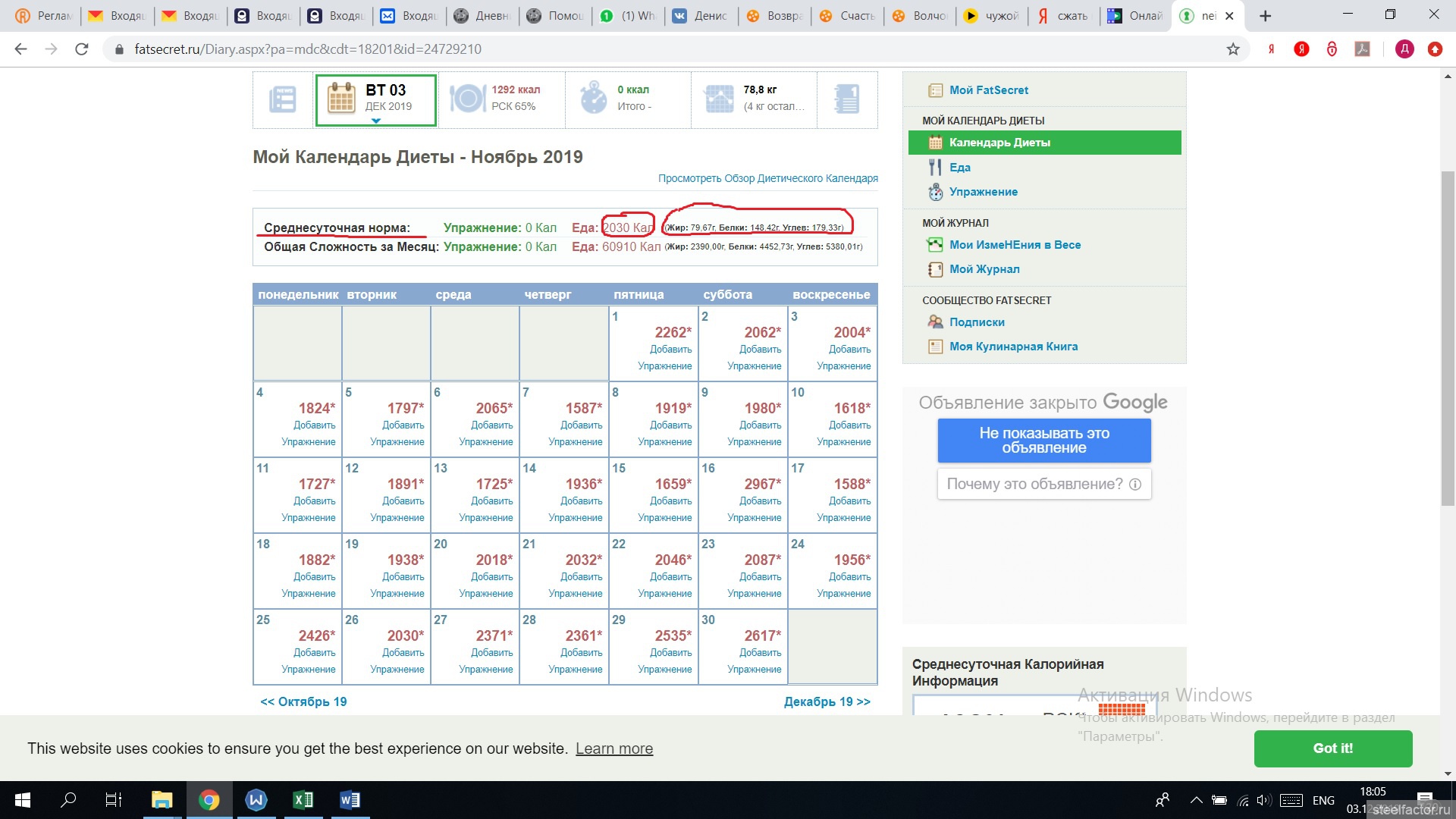Click the Упражнение link on November 20

[x=485, y=594]
